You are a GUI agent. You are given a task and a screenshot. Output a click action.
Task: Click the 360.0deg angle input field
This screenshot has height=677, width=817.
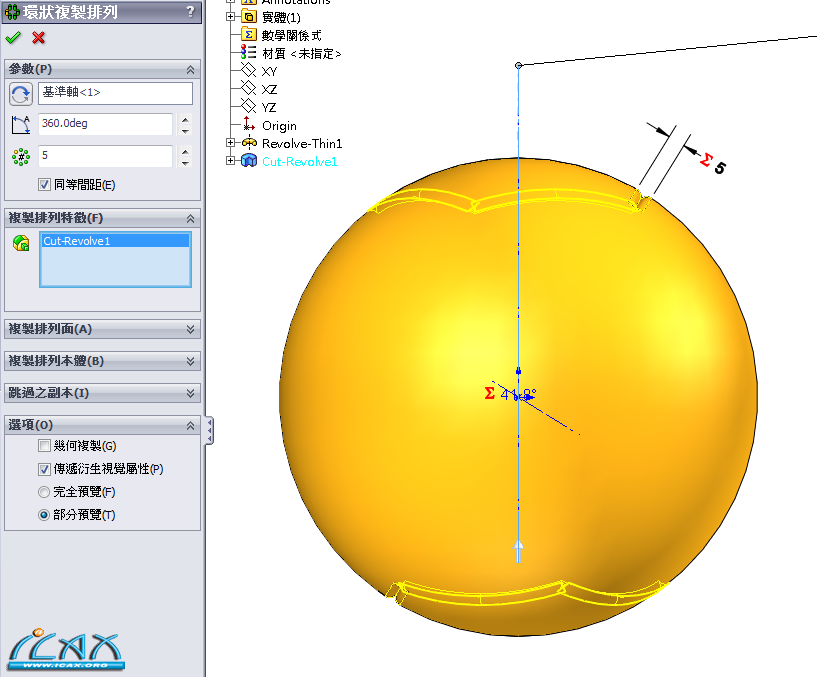pos(105,124)
